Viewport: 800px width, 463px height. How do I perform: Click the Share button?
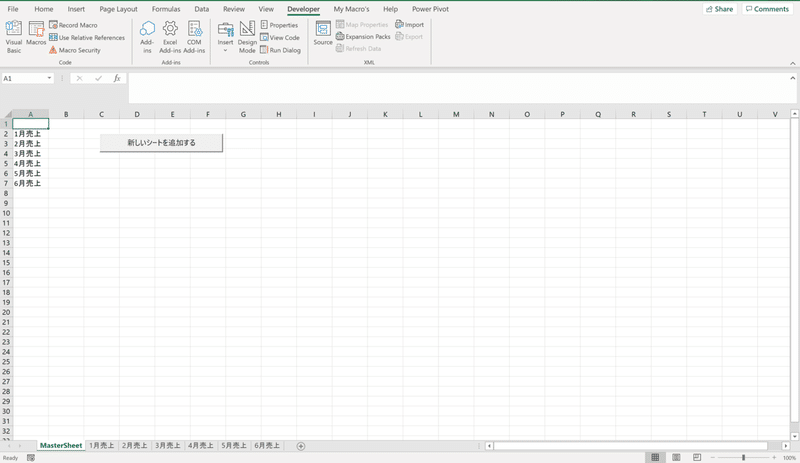click(x=719, y=9)
